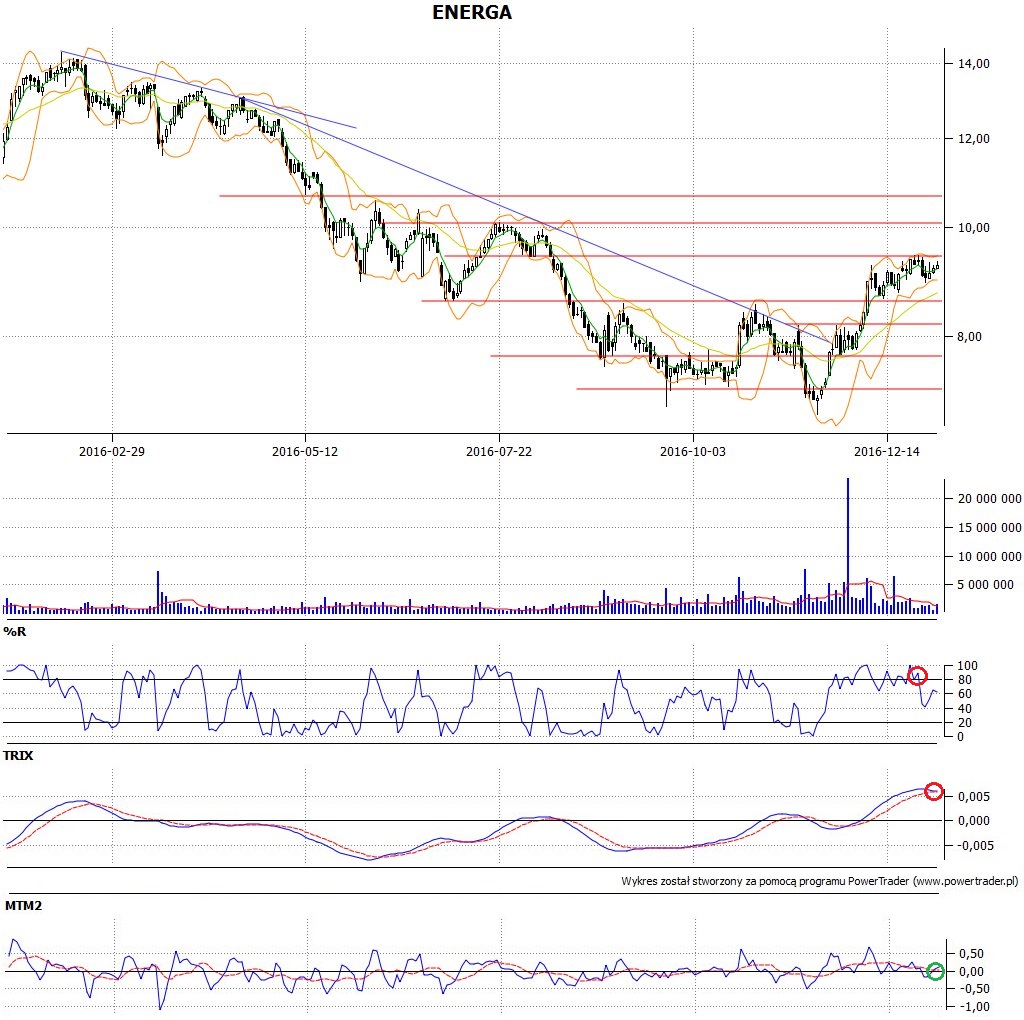Select the MTM2 indicator heading

(24, 906)
